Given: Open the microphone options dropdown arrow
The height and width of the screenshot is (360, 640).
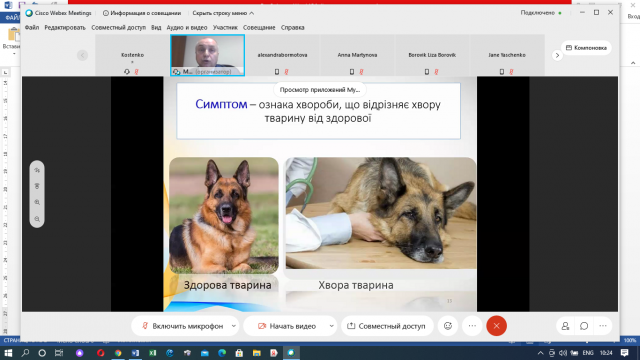Looking at the screenshot, I should click(x=234, y=326).
